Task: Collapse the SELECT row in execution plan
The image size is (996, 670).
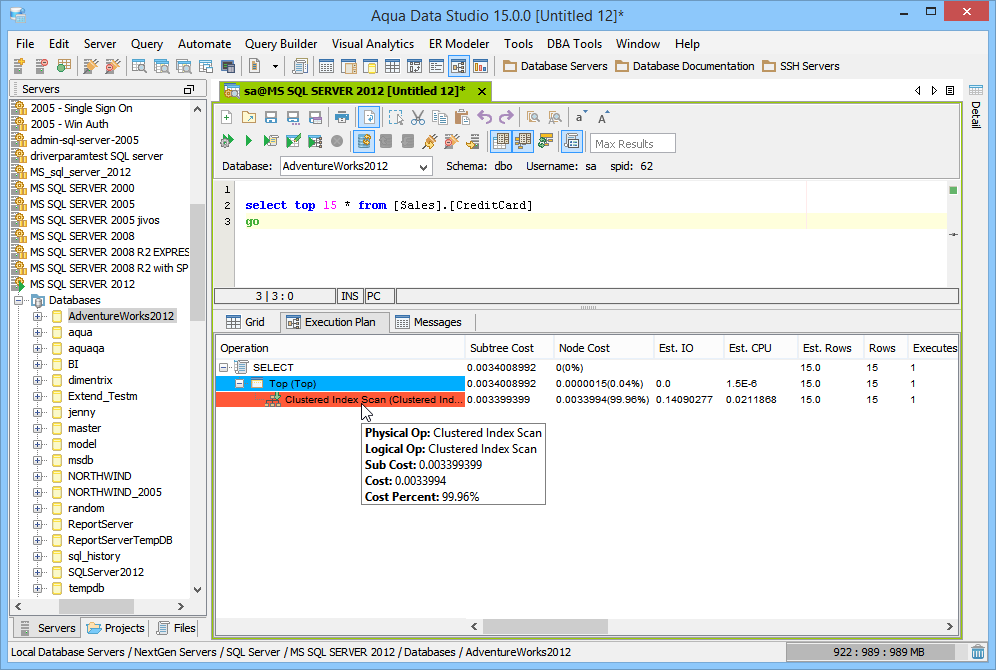Action: [x=224, y=367]
